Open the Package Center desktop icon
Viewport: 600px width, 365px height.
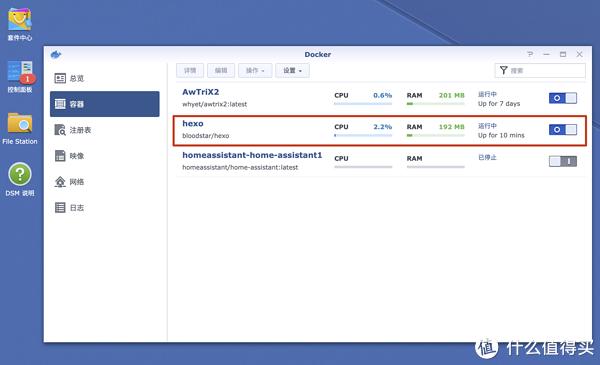pyautogui.click(x=20, y=19)
